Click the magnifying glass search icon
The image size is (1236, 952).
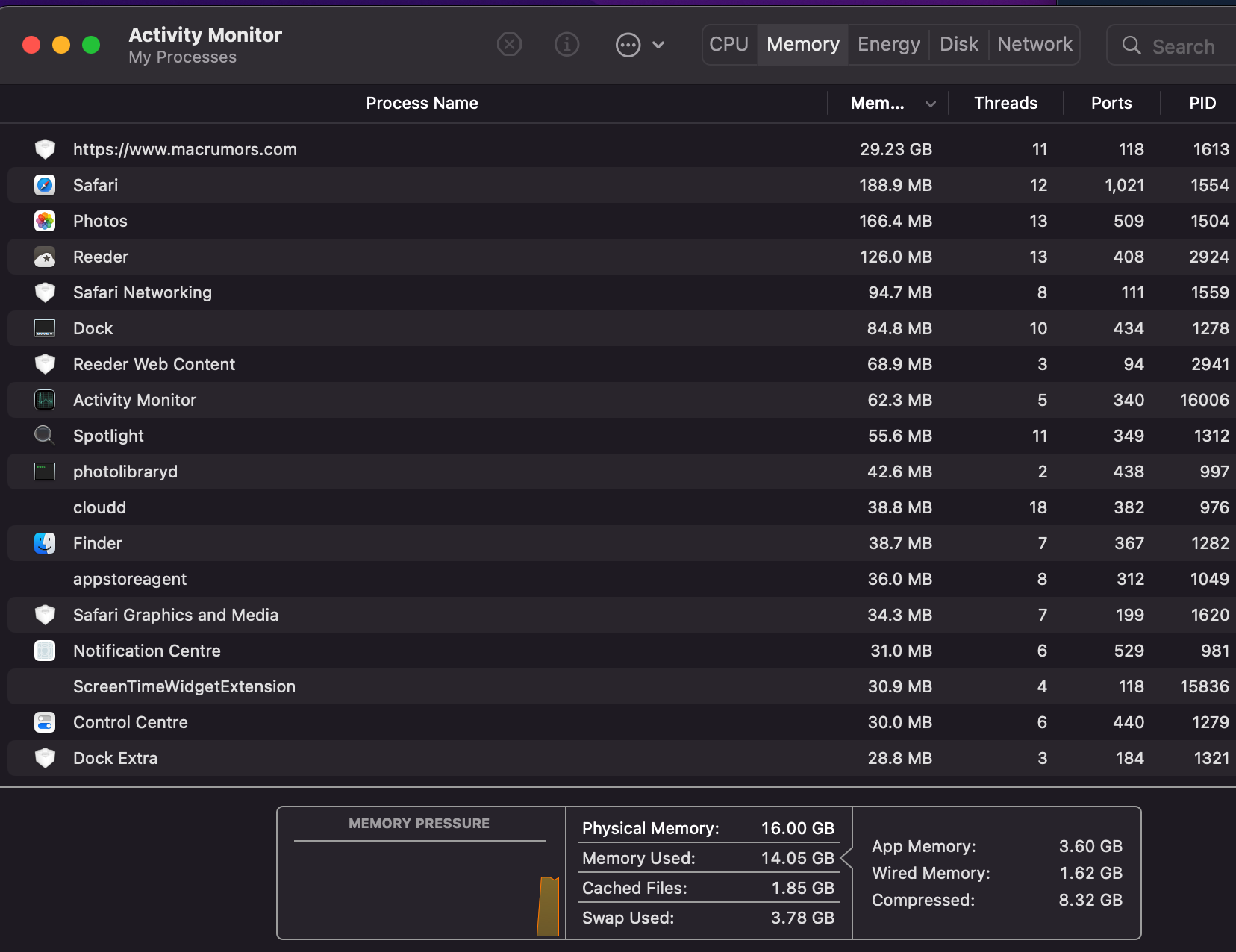pyautogui.click(x=1132, y=46)
